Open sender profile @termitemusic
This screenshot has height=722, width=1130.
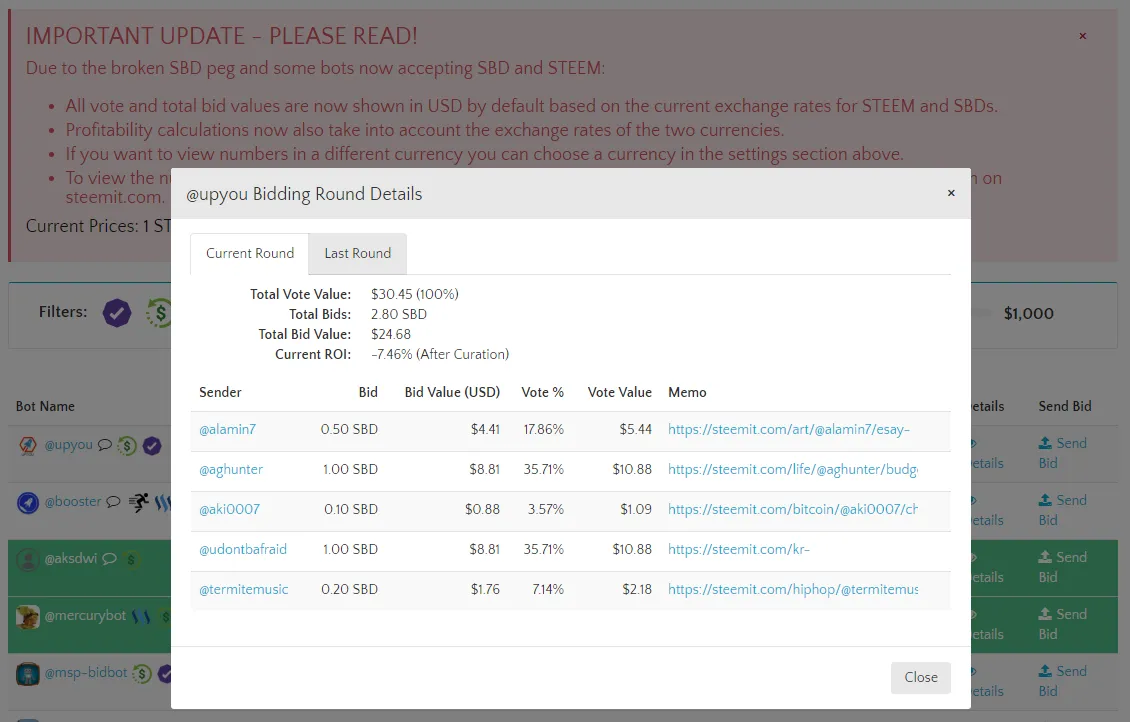point(244,589)
